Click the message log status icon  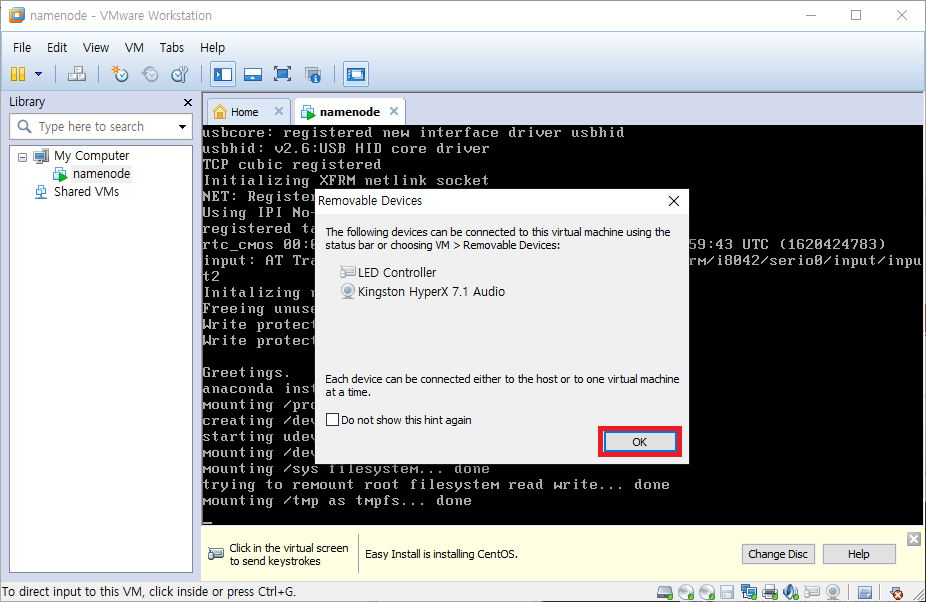coord(865,593)
